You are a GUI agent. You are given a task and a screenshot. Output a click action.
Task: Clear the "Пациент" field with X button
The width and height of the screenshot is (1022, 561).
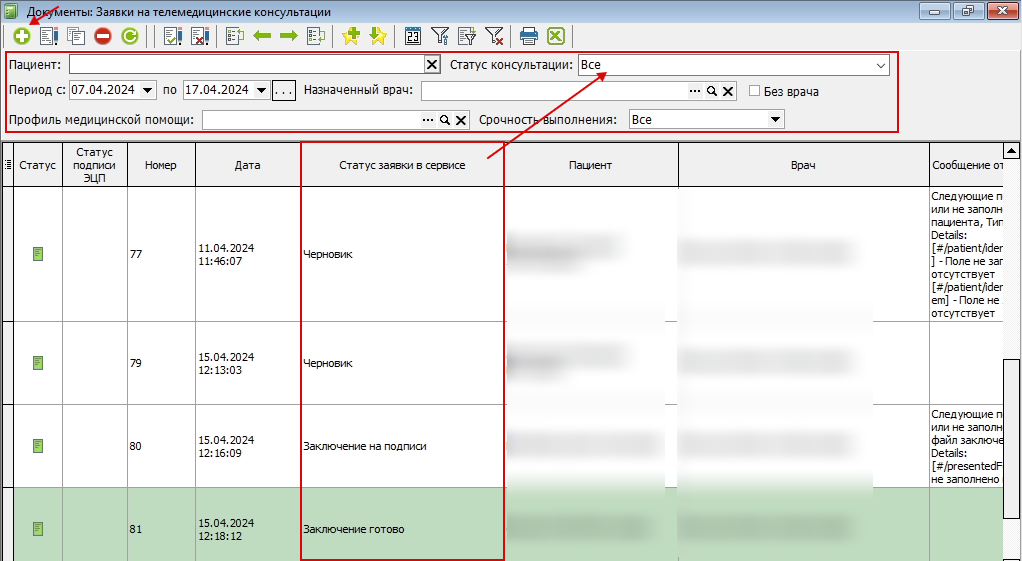(x=432, y=65)
